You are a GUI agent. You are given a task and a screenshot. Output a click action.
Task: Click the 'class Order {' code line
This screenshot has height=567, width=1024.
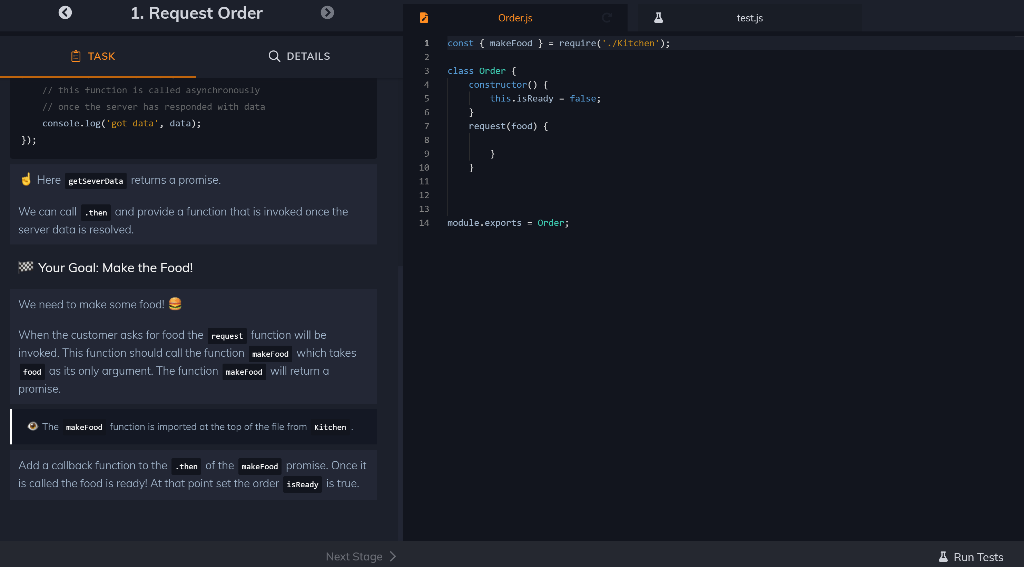(481, 71)
